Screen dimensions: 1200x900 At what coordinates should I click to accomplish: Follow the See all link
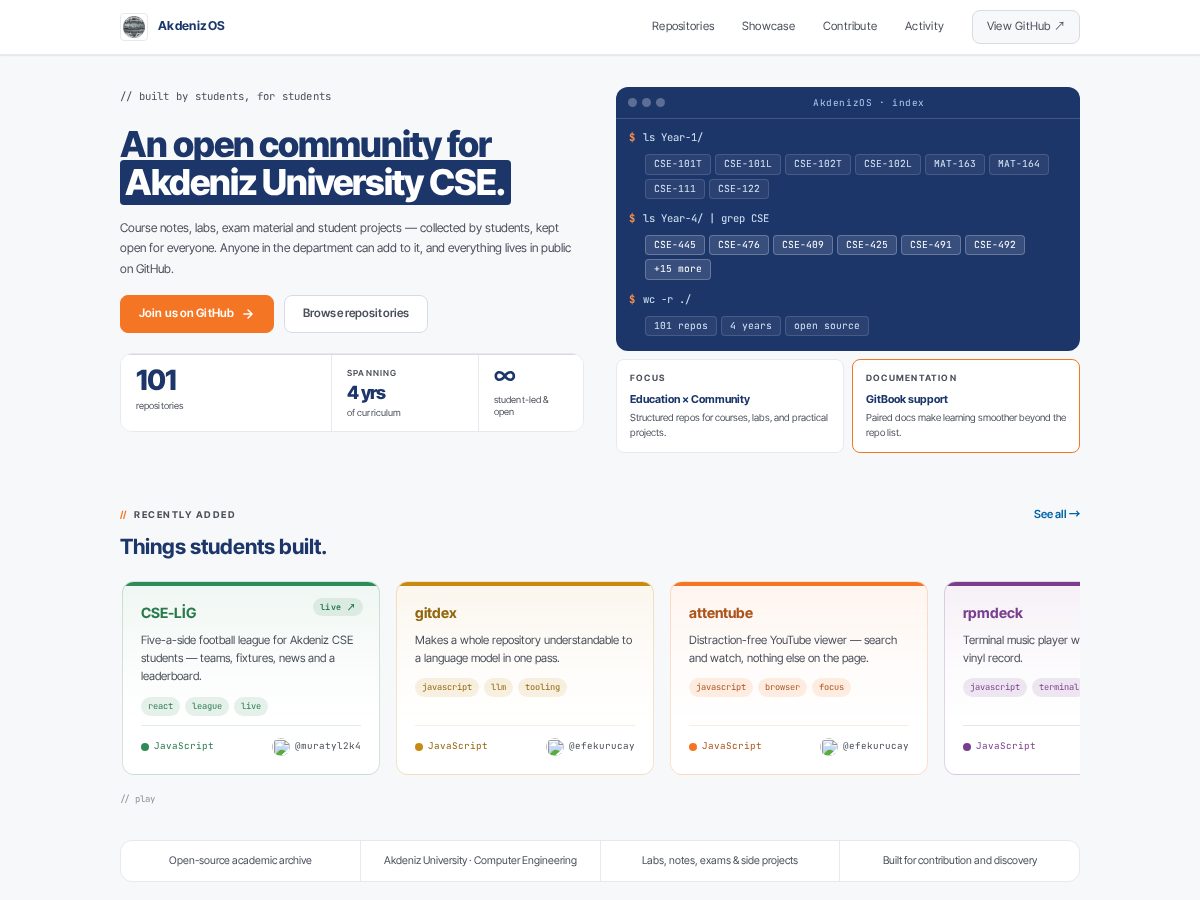[x=1057, y=514]
